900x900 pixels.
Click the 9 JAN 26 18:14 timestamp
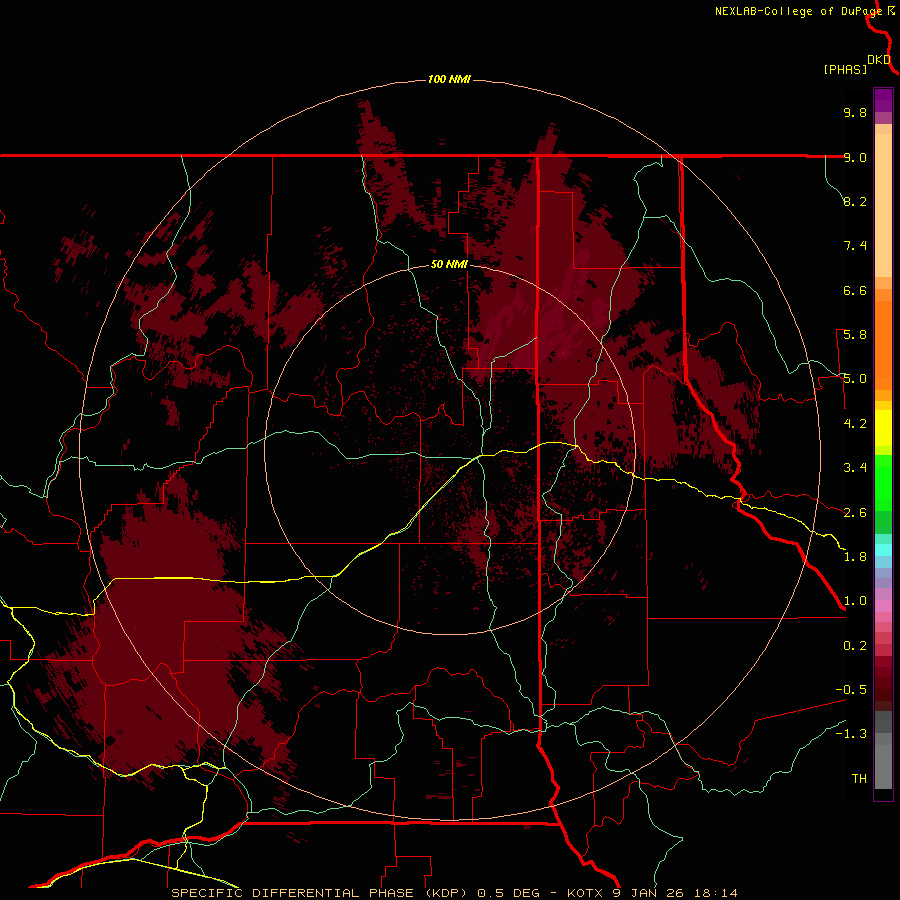click(x=675, y=893)
